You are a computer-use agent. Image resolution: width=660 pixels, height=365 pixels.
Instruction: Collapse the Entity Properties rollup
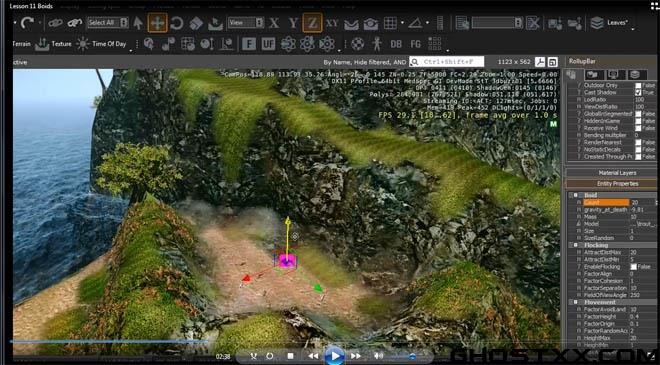coord(611,184)
